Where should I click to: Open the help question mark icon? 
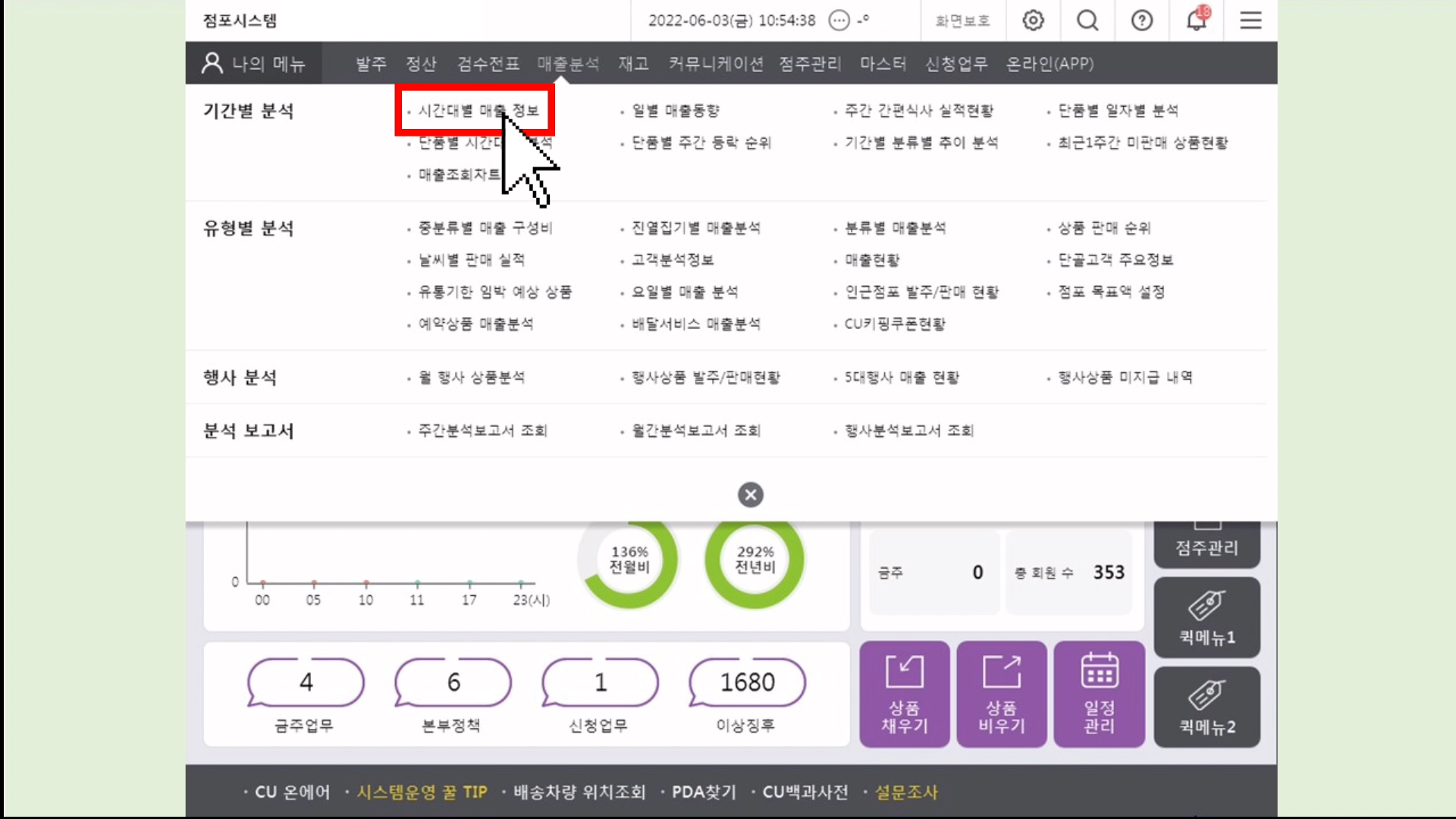click(x=1142, y=20)
